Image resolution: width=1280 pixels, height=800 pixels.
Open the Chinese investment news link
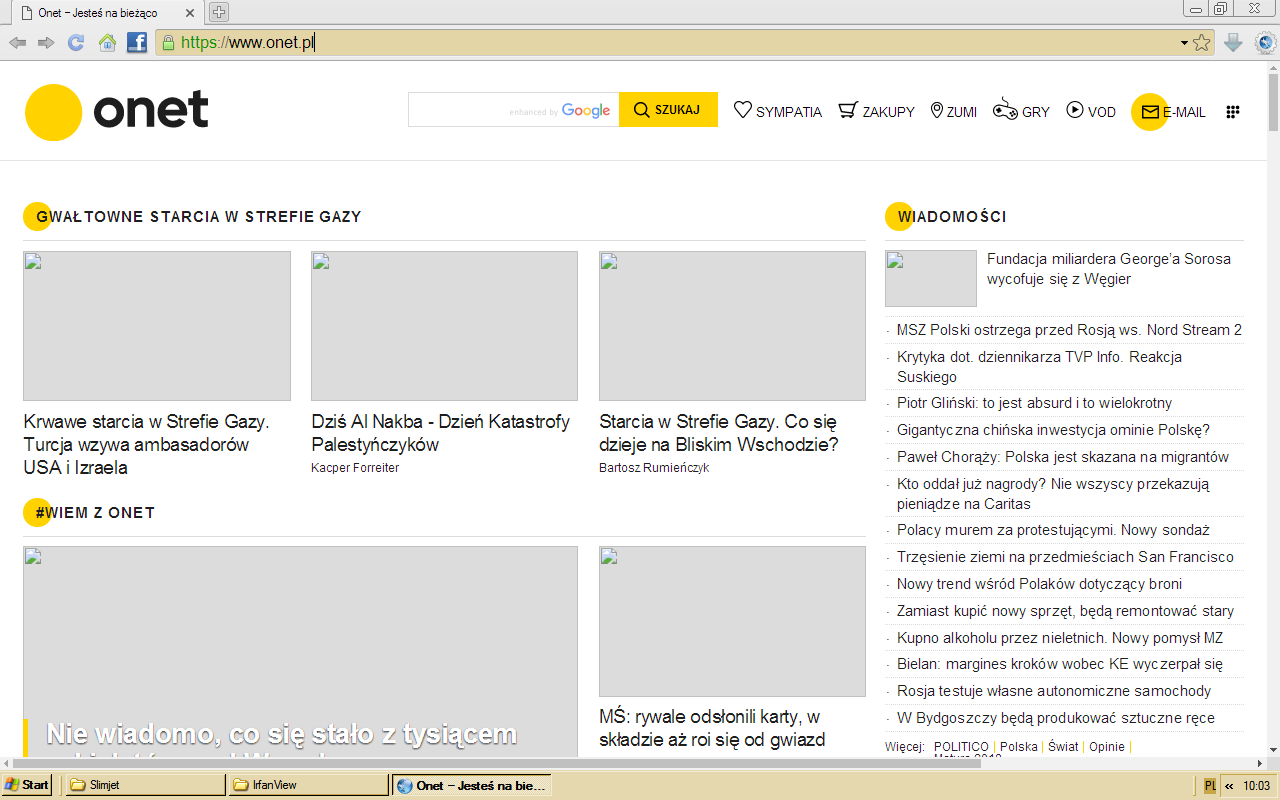click(1053, 430)
